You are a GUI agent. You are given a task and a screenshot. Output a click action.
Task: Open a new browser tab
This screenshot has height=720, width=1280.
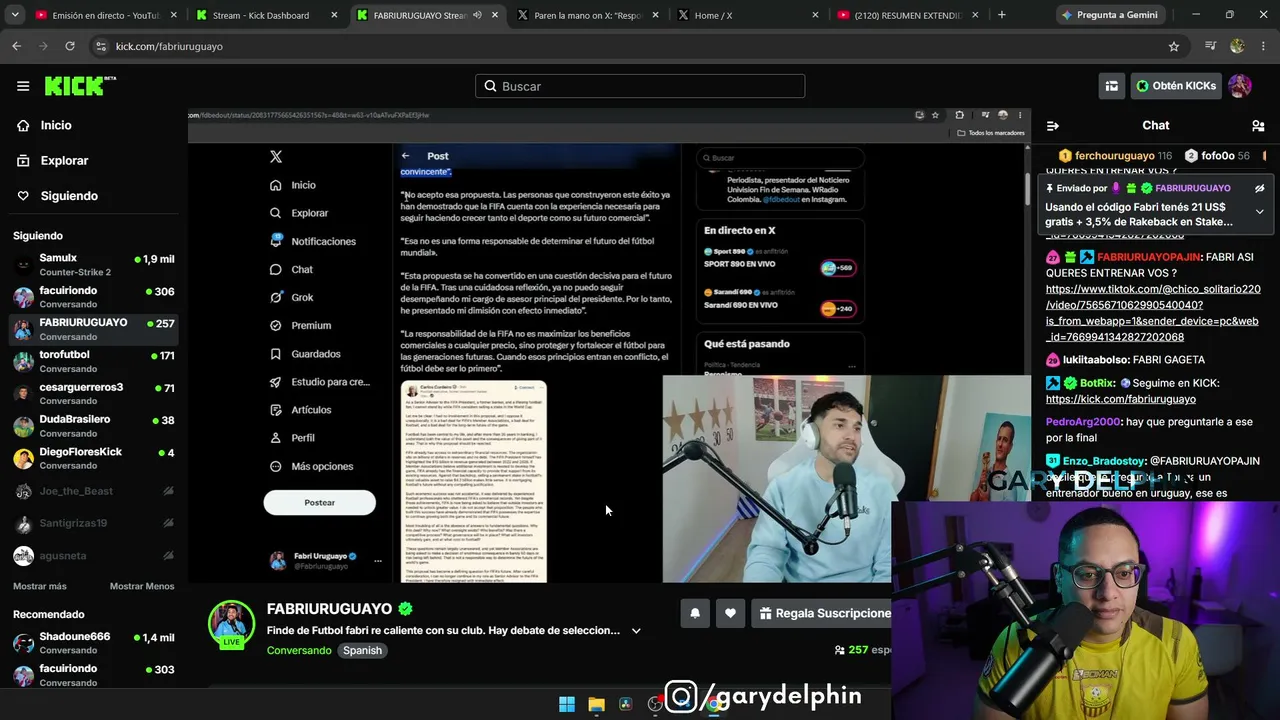click(1001, 15)
